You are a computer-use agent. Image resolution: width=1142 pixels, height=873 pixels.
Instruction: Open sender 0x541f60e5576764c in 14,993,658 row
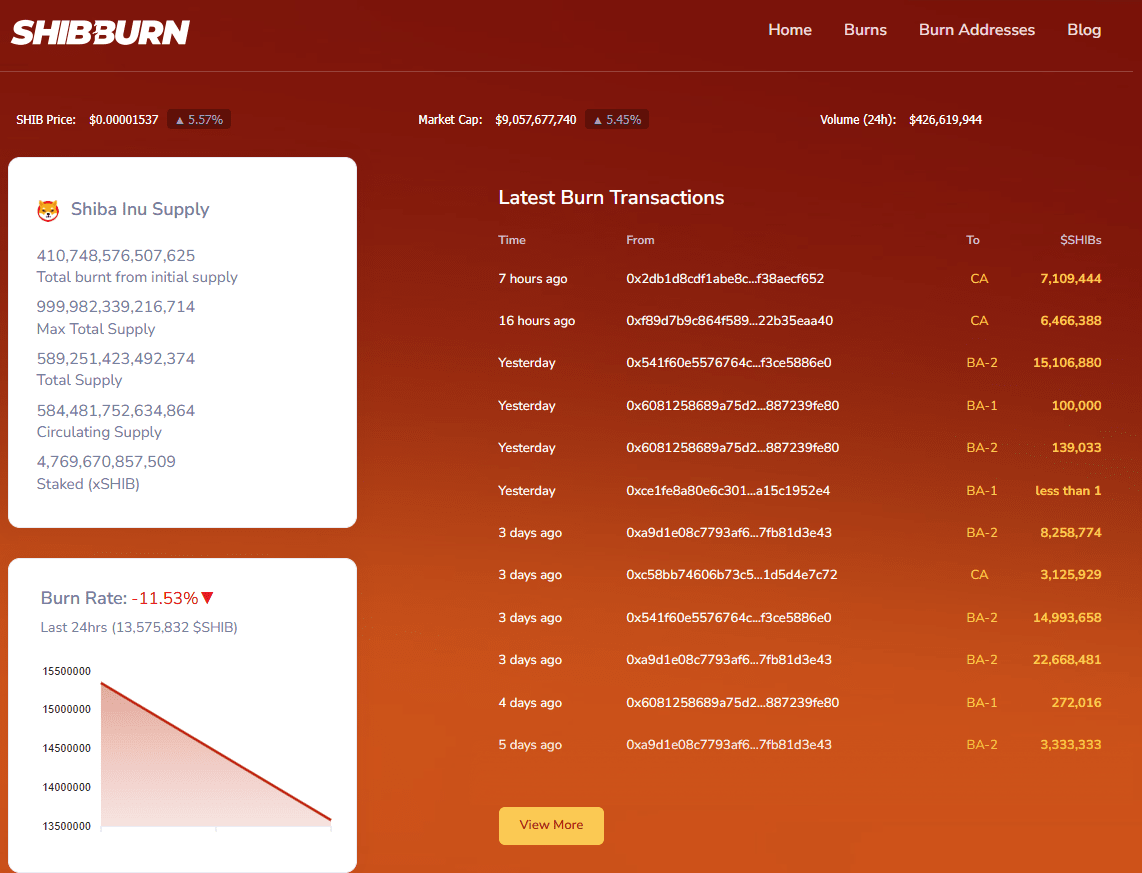coord(728,617)
